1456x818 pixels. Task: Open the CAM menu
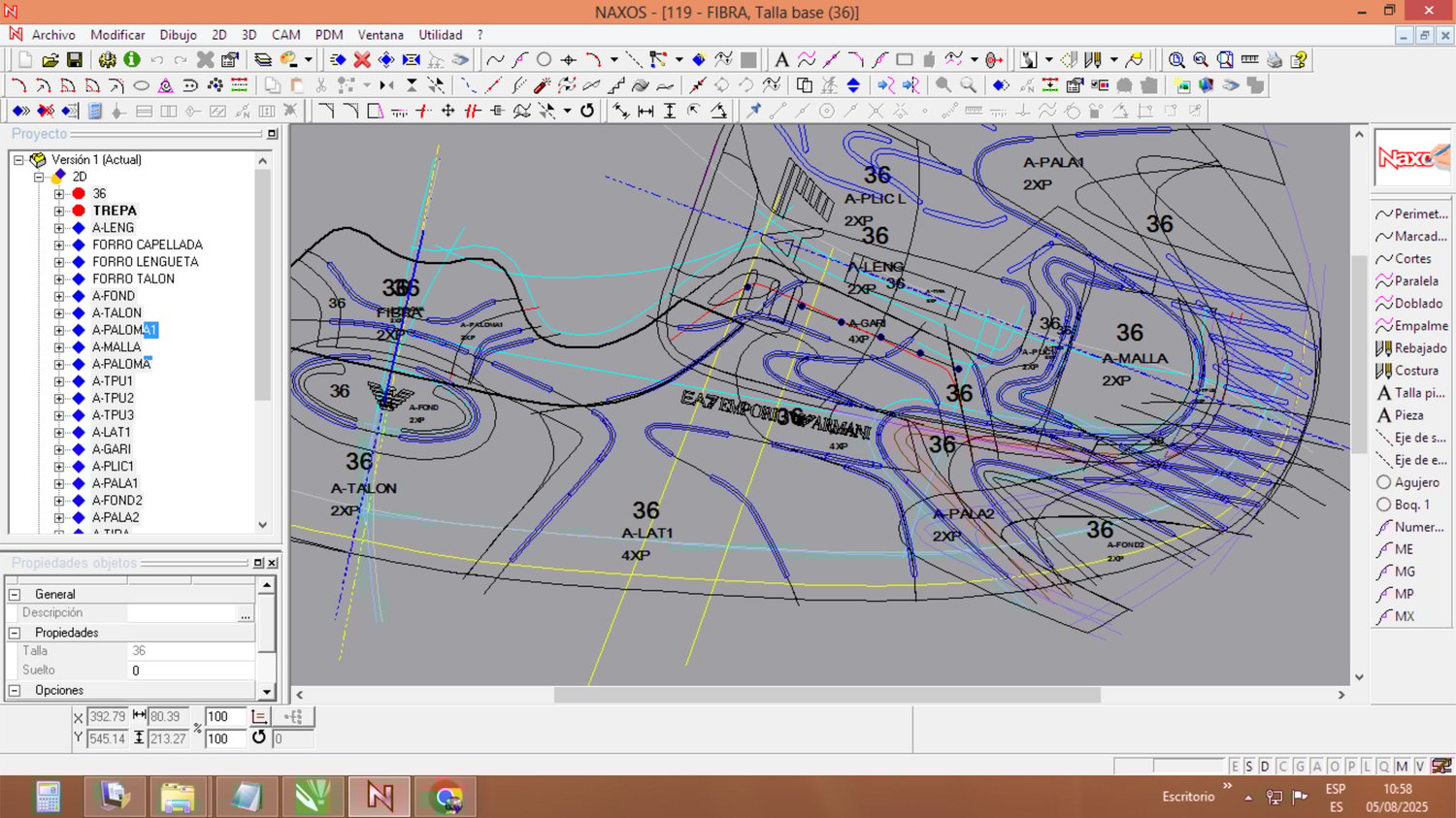(285, 35)
